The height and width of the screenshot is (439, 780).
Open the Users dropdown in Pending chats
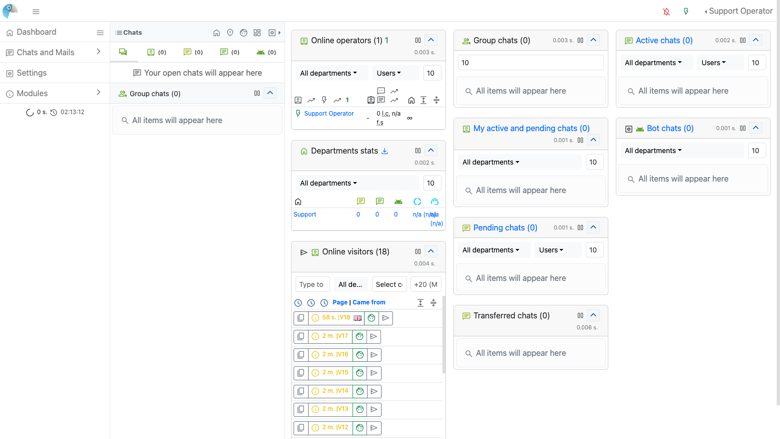click(x=551, y=250)
